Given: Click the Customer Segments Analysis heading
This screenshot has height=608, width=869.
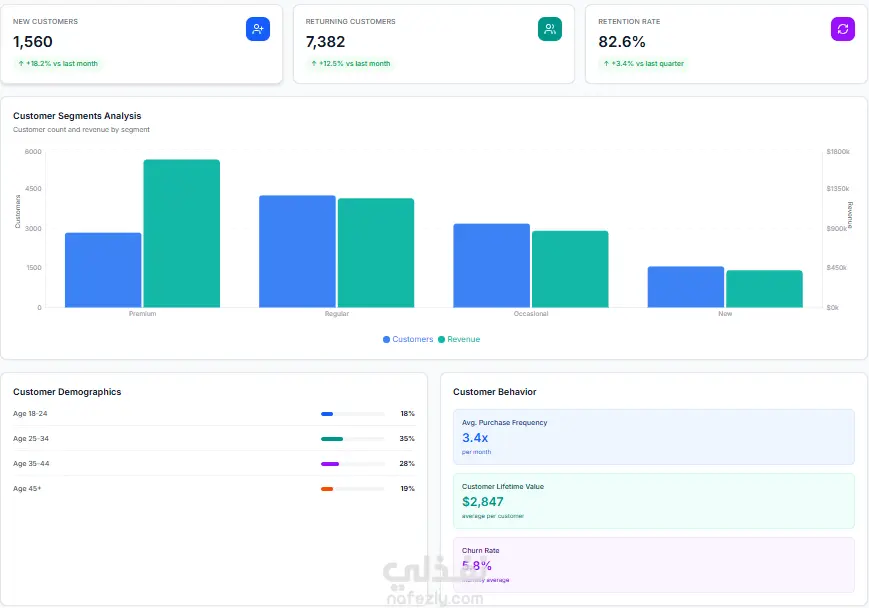Looking at the screenshot, I should point(77,116).
